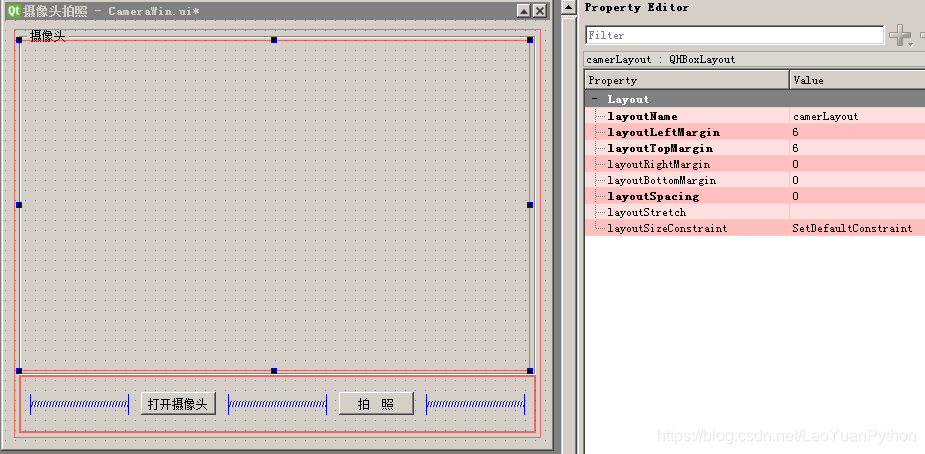This screenshot has width=925, height=454.
Task: Select the spacer between the two buttons
Action: [277, 404]
